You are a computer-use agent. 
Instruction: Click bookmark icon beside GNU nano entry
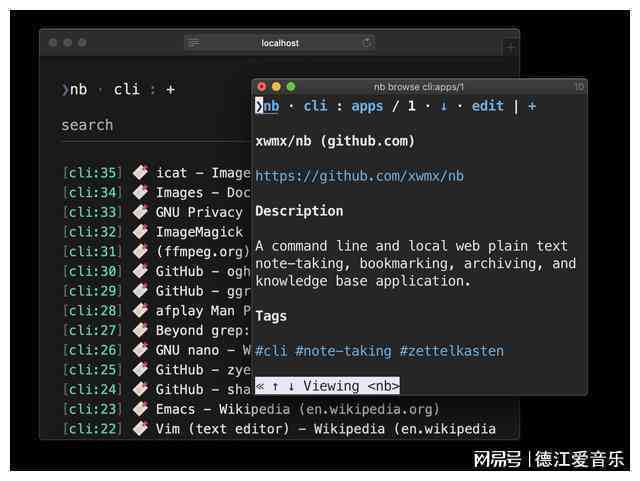click(140, 350)
